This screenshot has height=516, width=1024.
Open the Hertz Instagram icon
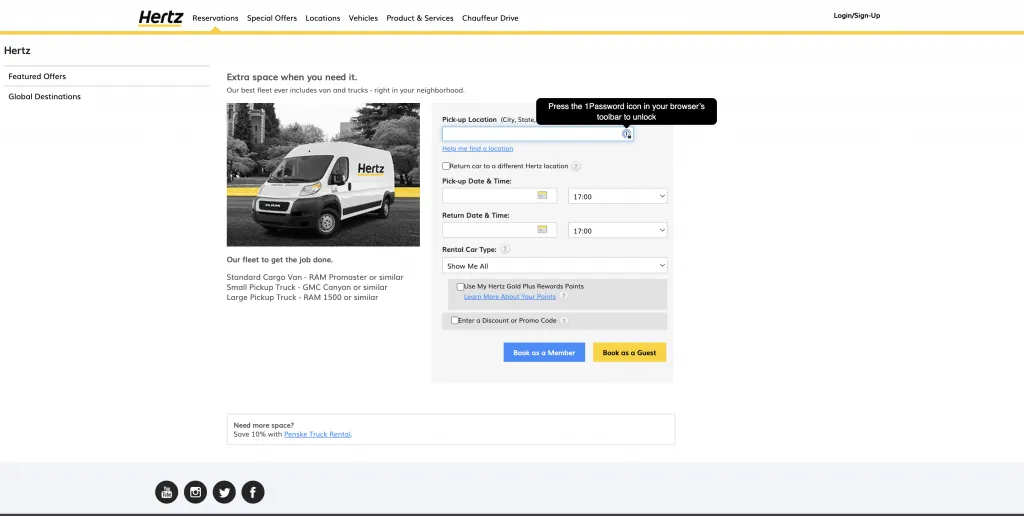click(195, 492)
